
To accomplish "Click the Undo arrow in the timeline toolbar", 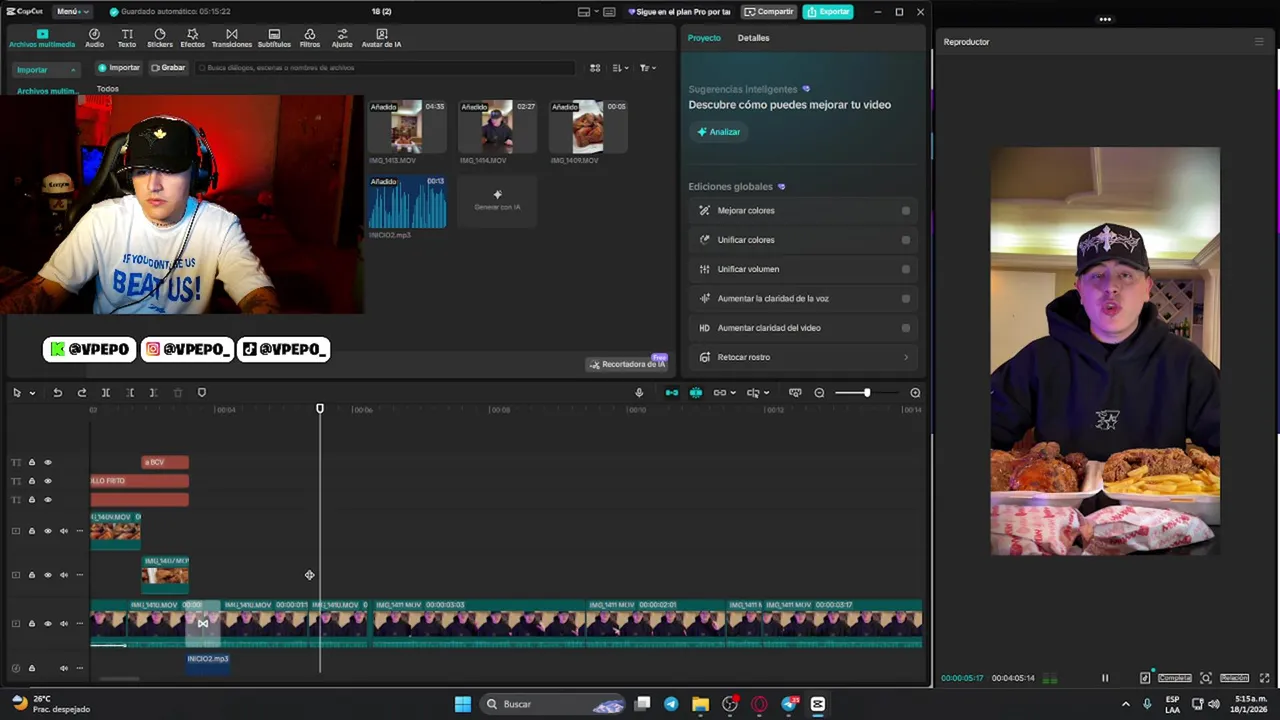I will [58, 393].
